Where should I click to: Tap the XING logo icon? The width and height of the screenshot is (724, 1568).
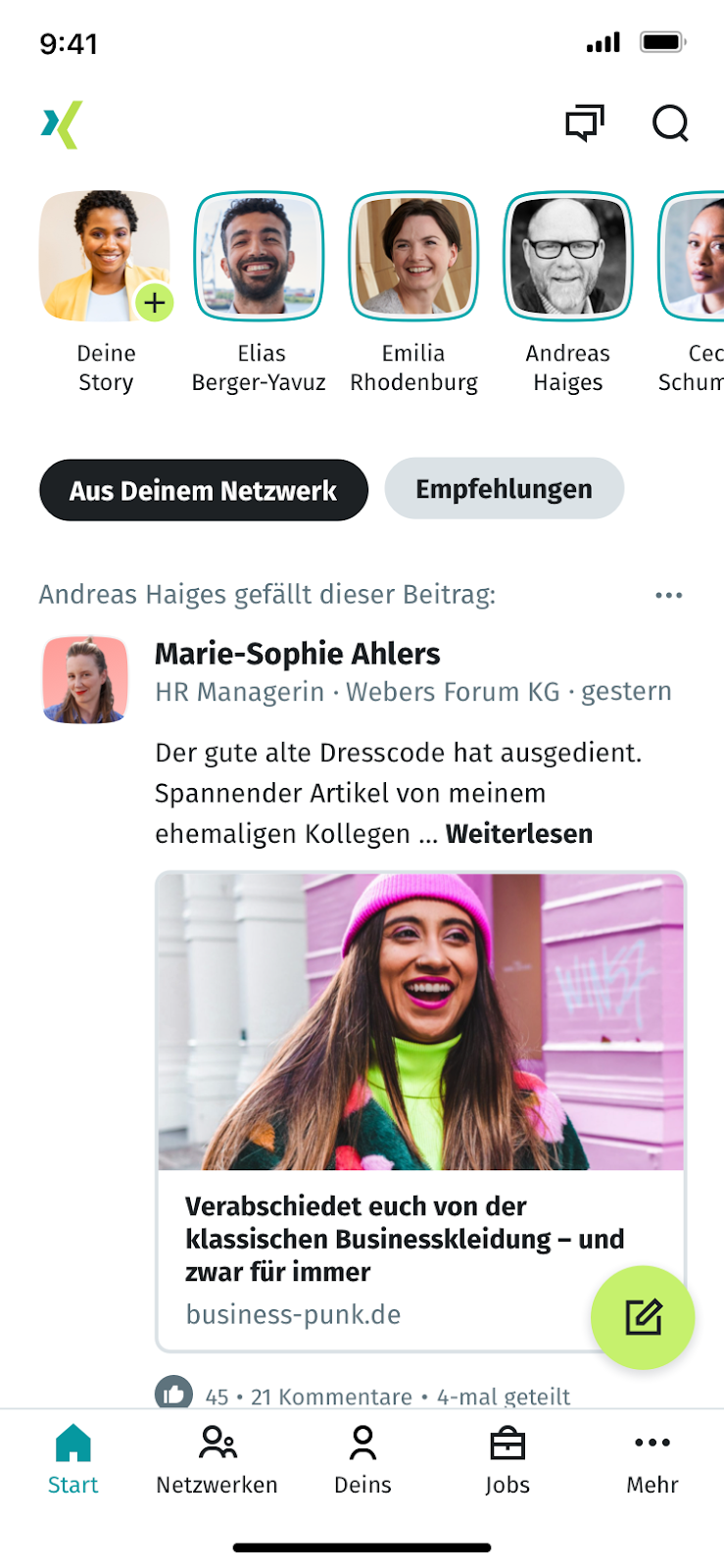(x=62, y=124)
